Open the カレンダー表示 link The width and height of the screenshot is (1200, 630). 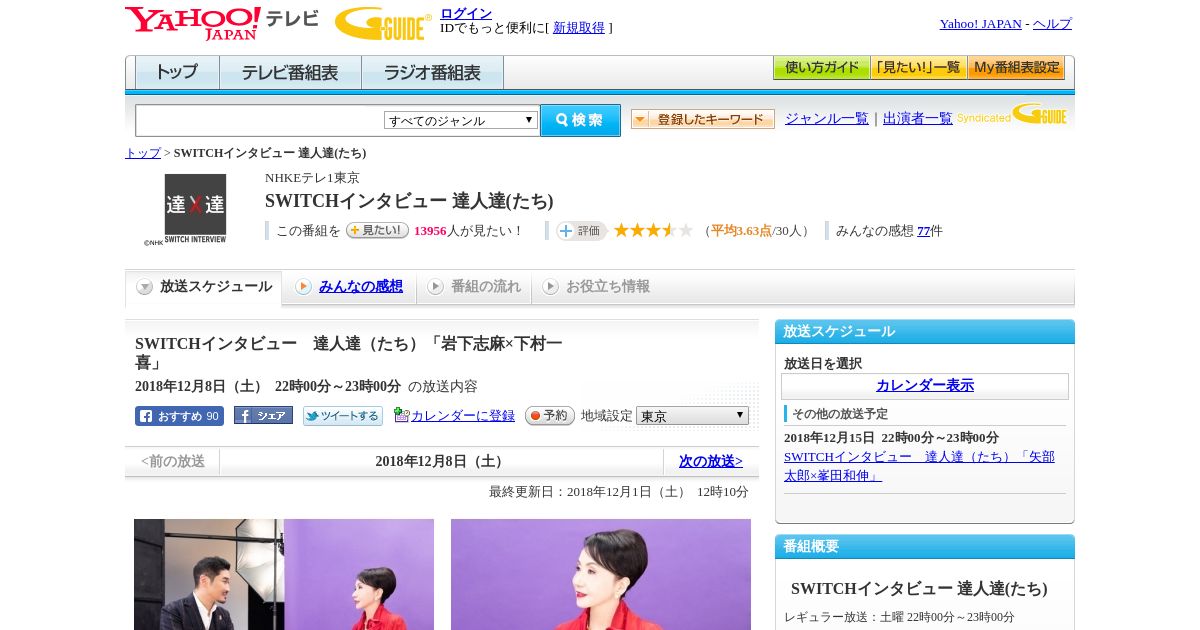925,386
